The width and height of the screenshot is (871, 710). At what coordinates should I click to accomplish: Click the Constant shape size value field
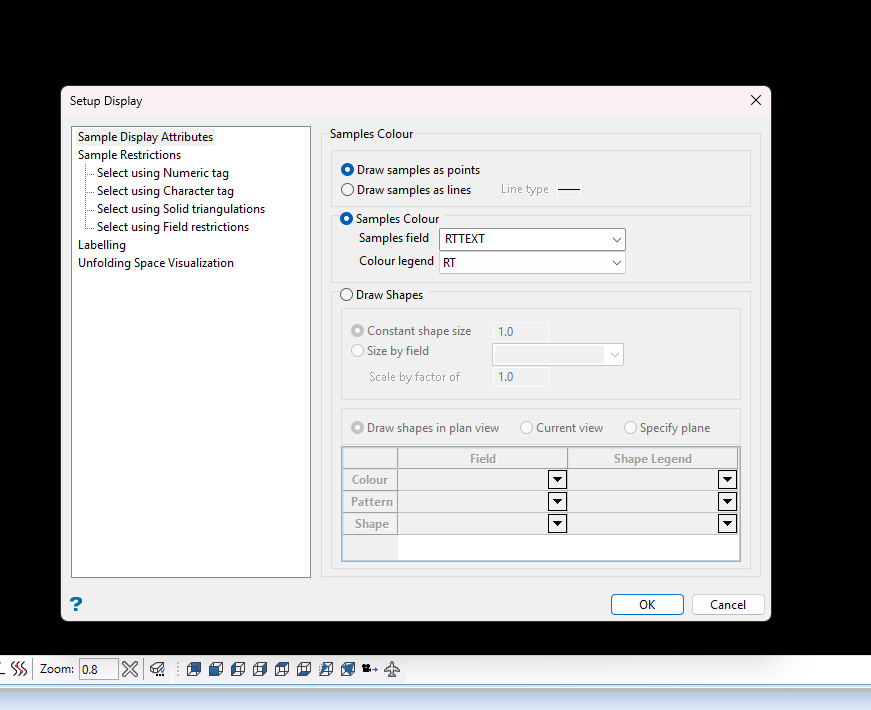(521, 332)
